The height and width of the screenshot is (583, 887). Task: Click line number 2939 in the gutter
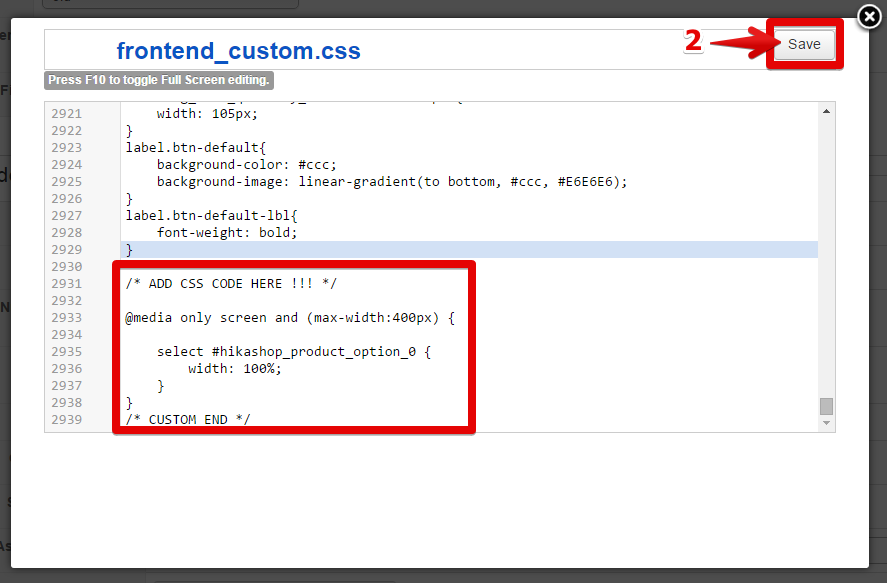[x=66, y=419]
